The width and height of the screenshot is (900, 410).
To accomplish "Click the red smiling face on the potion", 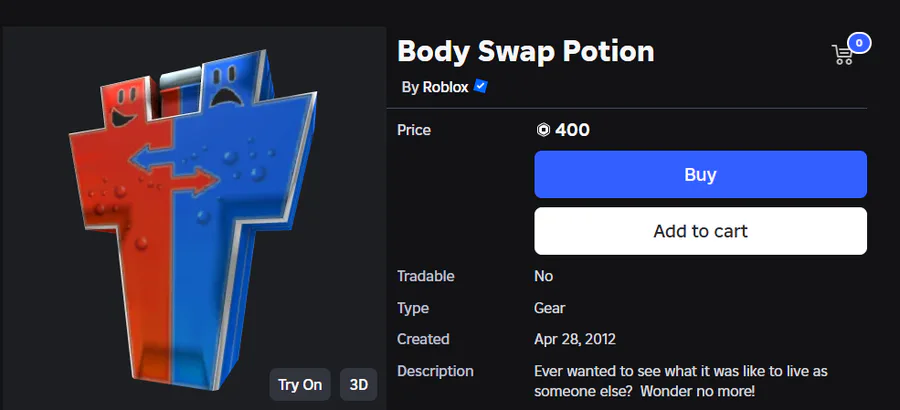I will click(x=125, y=106).
